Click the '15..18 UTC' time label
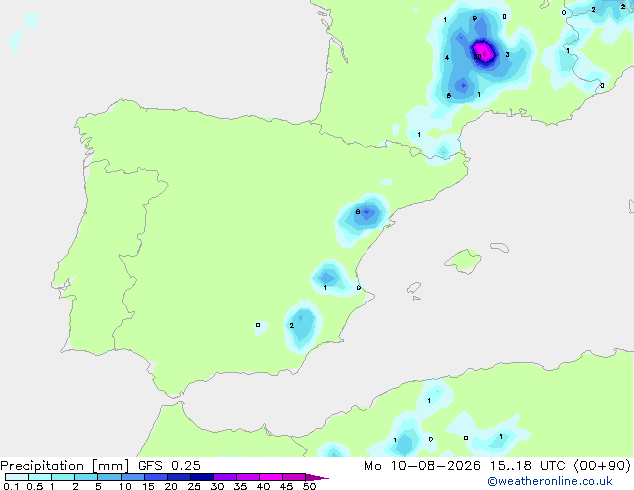 (x=527, y=466)
